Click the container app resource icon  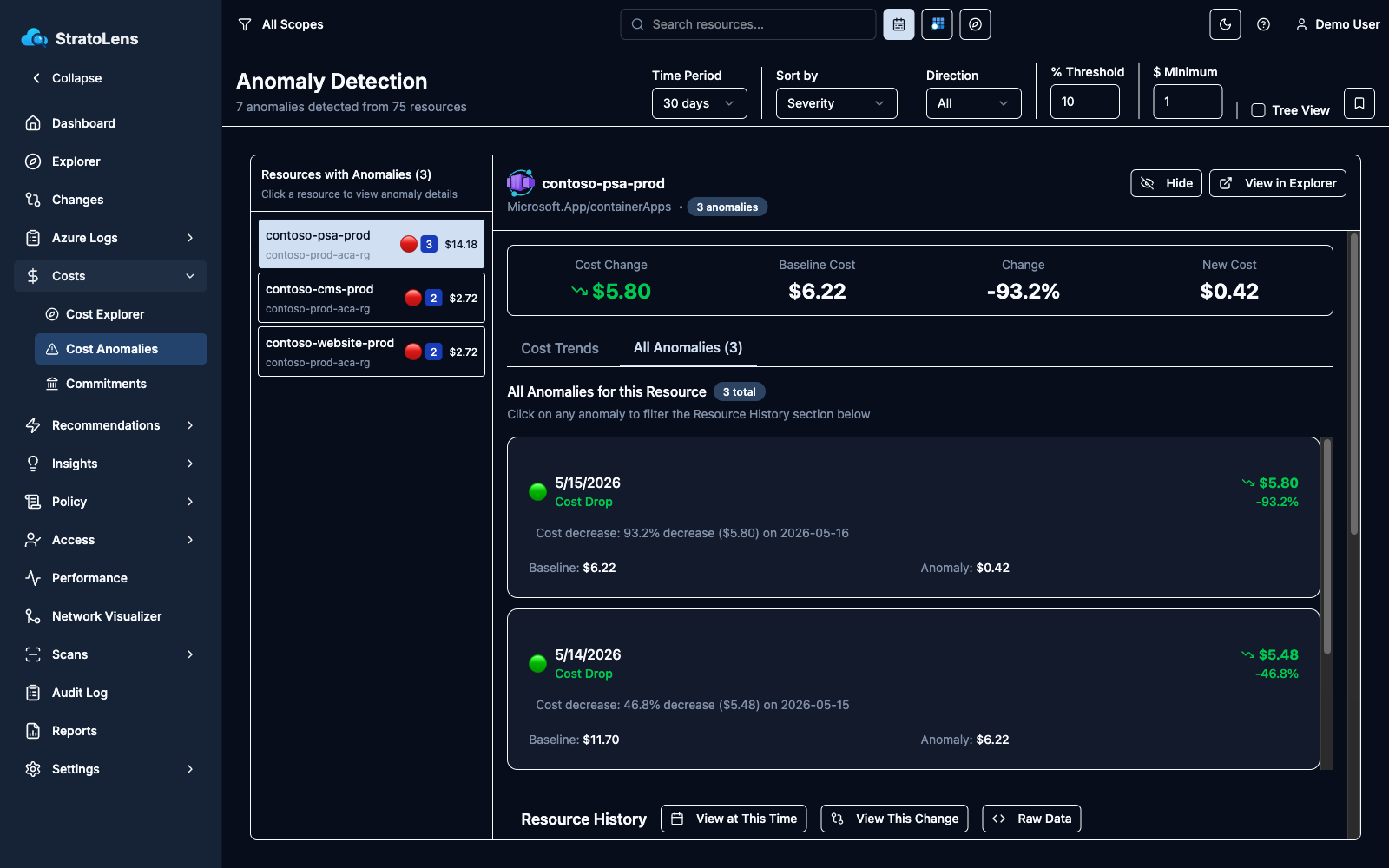point(521,182)
